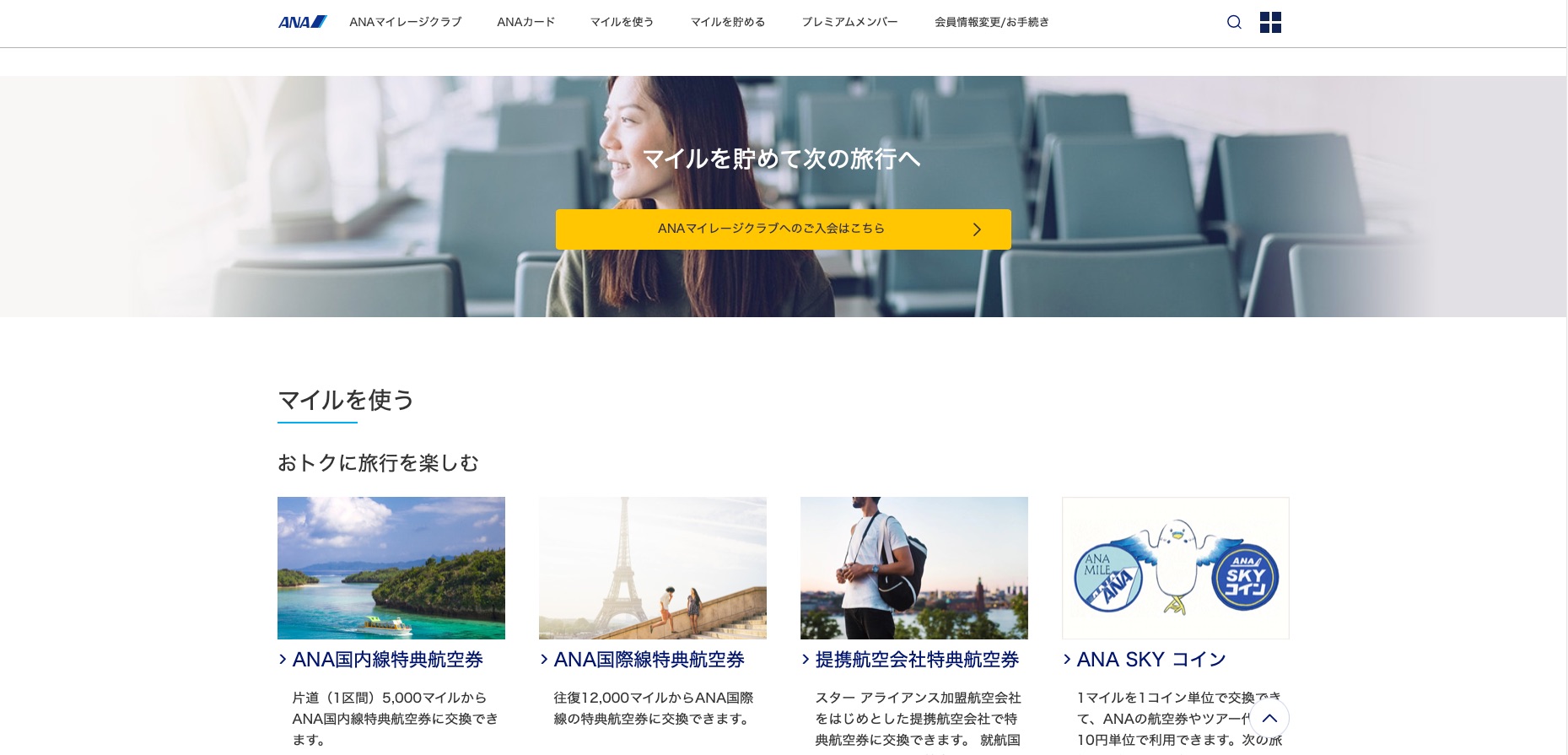Open the ANA SKY コイン title link
This screenshot has width=1568, height=755.
(1151, 660)
